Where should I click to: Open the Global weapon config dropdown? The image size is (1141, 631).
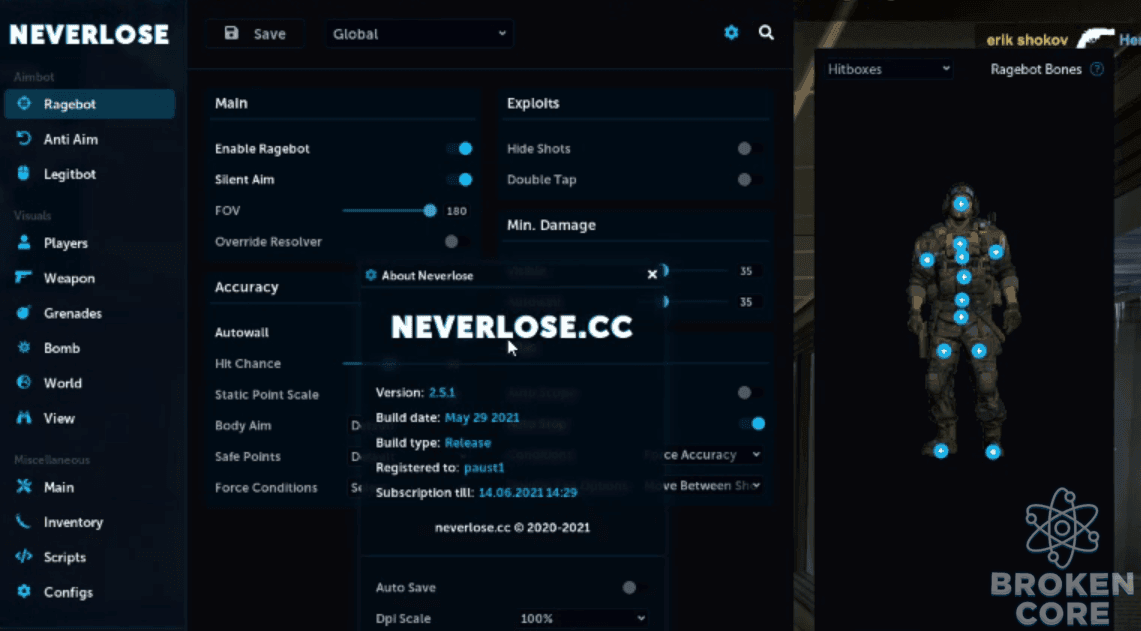(x=419, y=33)
